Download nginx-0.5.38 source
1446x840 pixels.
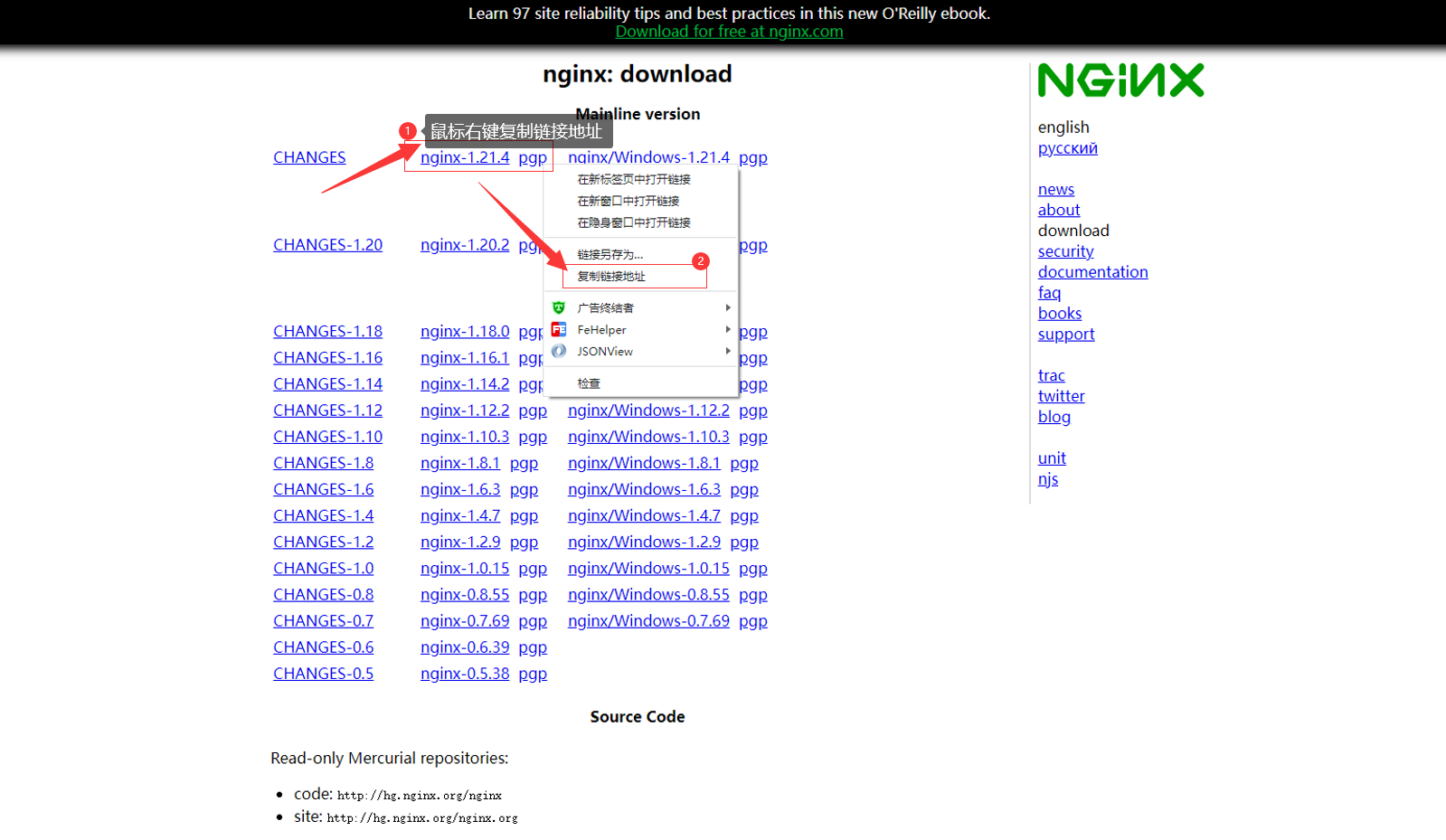[x=465, y=674]
